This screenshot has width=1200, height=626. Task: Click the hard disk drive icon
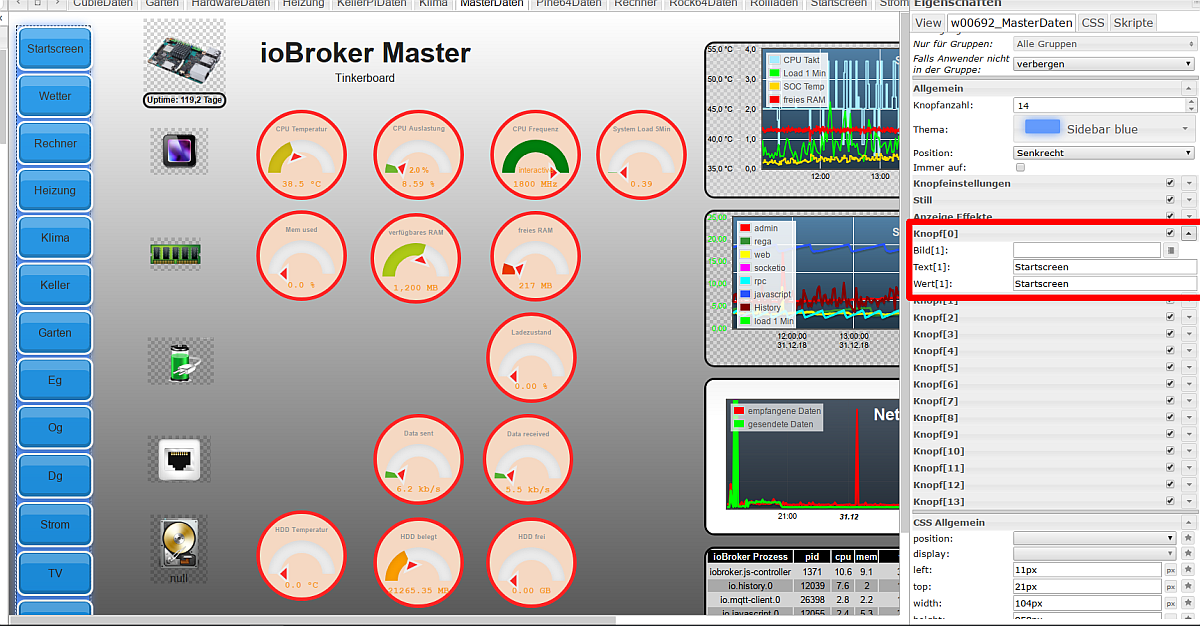pos(179,545)
